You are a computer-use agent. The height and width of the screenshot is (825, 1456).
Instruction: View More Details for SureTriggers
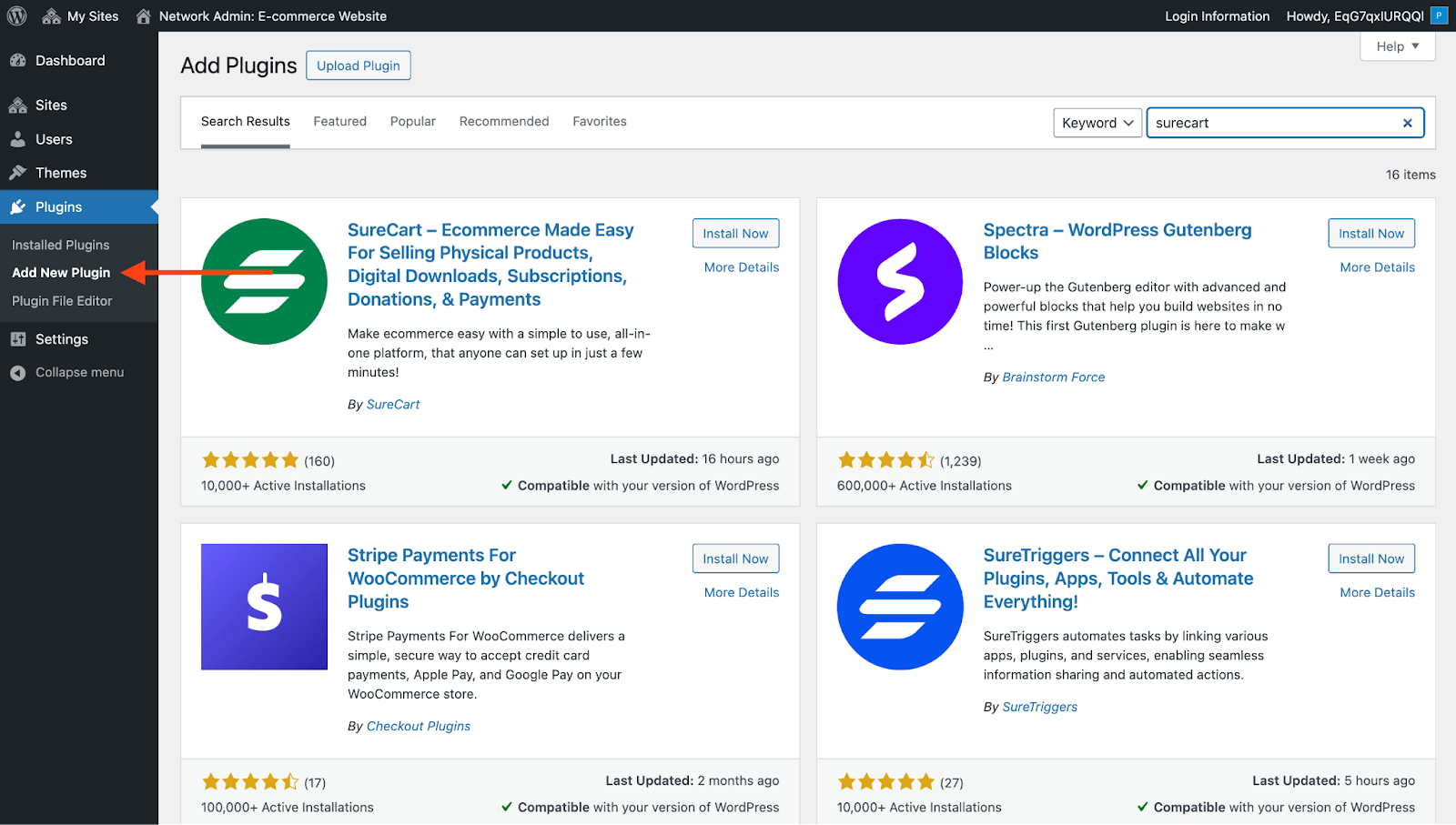click(1377, 592)
